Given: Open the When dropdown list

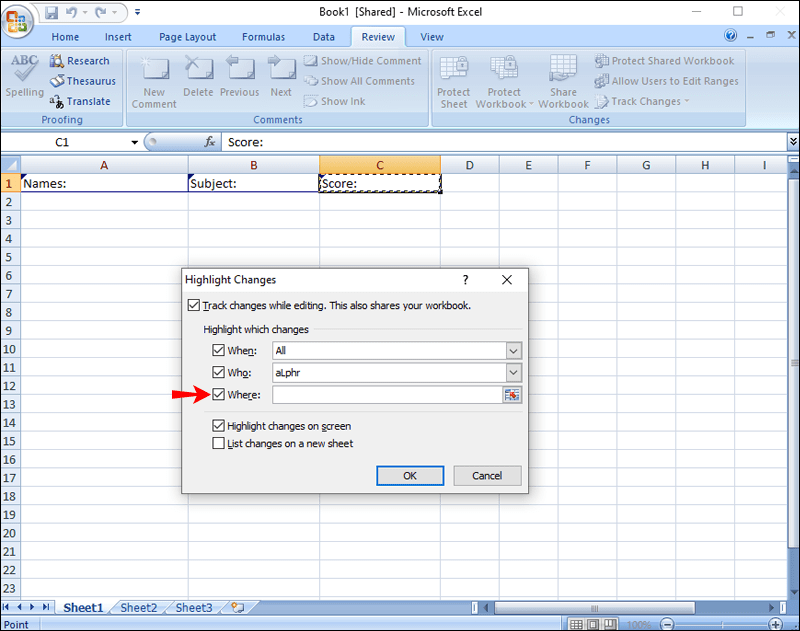Looking at the screenshot, I should tap(513, 350).
